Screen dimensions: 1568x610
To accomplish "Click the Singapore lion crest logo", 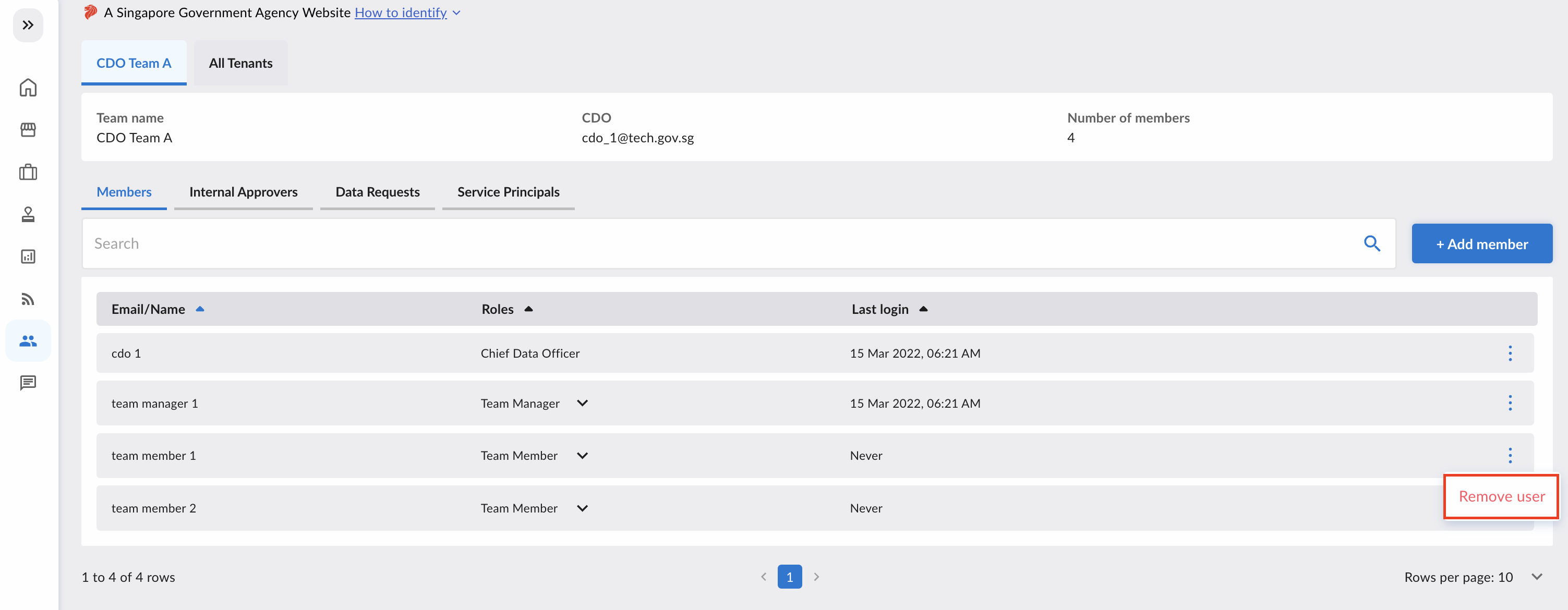I will [90, 12].
